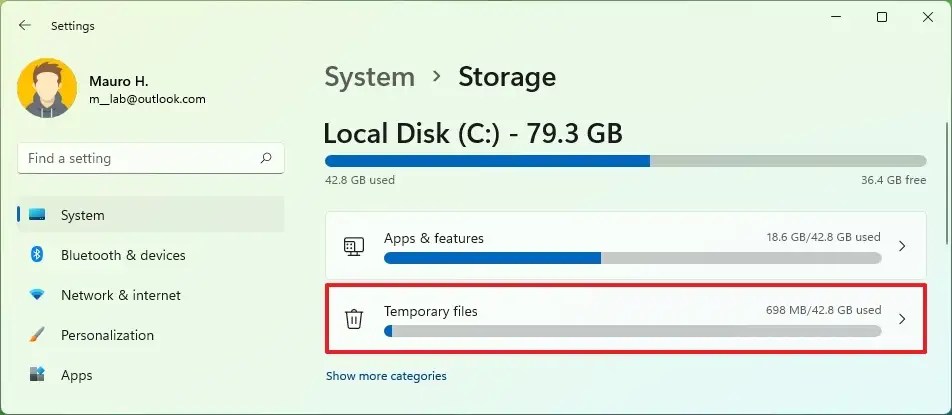The height and width of the screenshot is (415, 952).
Task: Click the Mauro H. profile avatar
Action: [x=47, y=89]
